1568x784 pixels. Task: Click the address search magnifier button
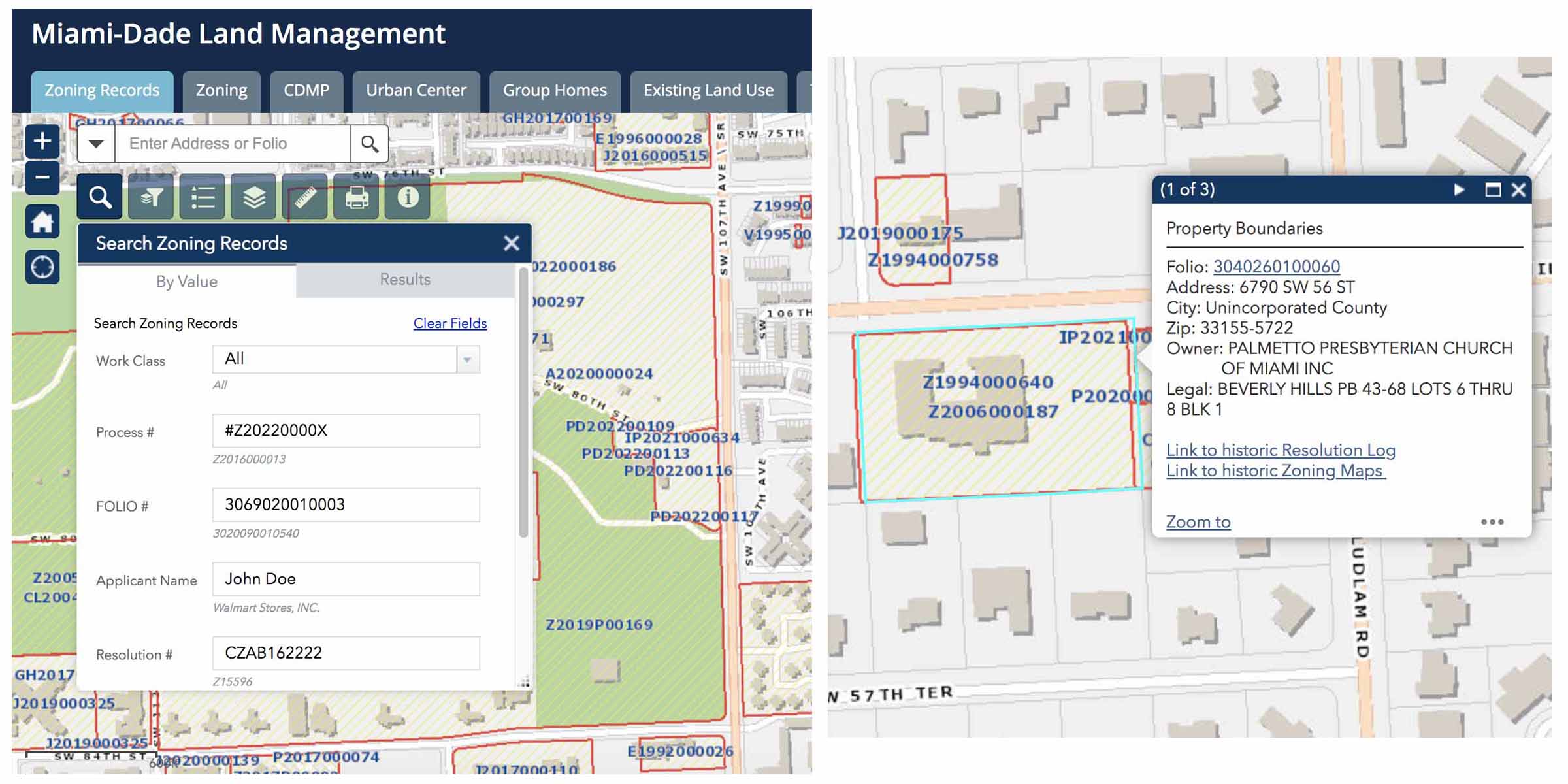coord(370,144)
